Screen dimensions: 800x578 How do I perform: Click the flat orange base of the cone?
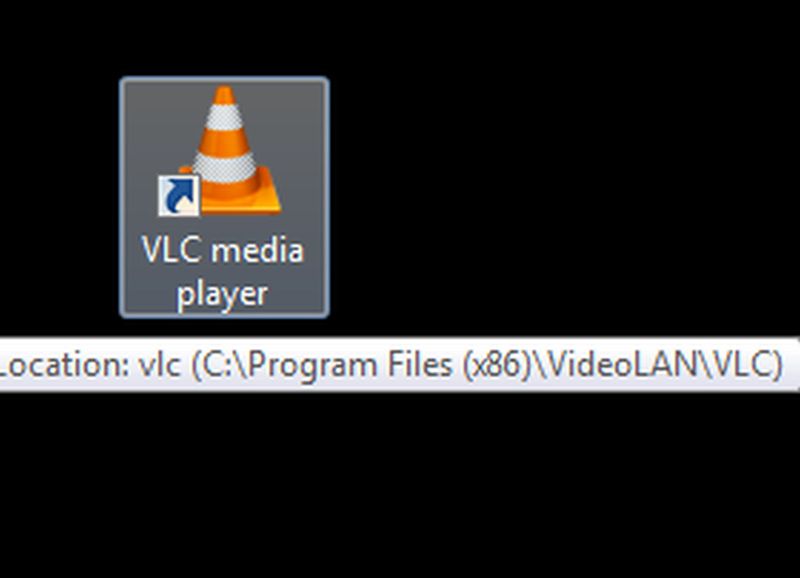240,202
